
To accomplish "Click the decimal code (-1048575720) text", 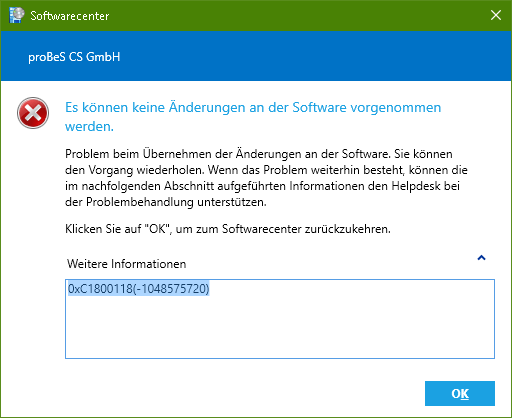I will tap(171, 289).
